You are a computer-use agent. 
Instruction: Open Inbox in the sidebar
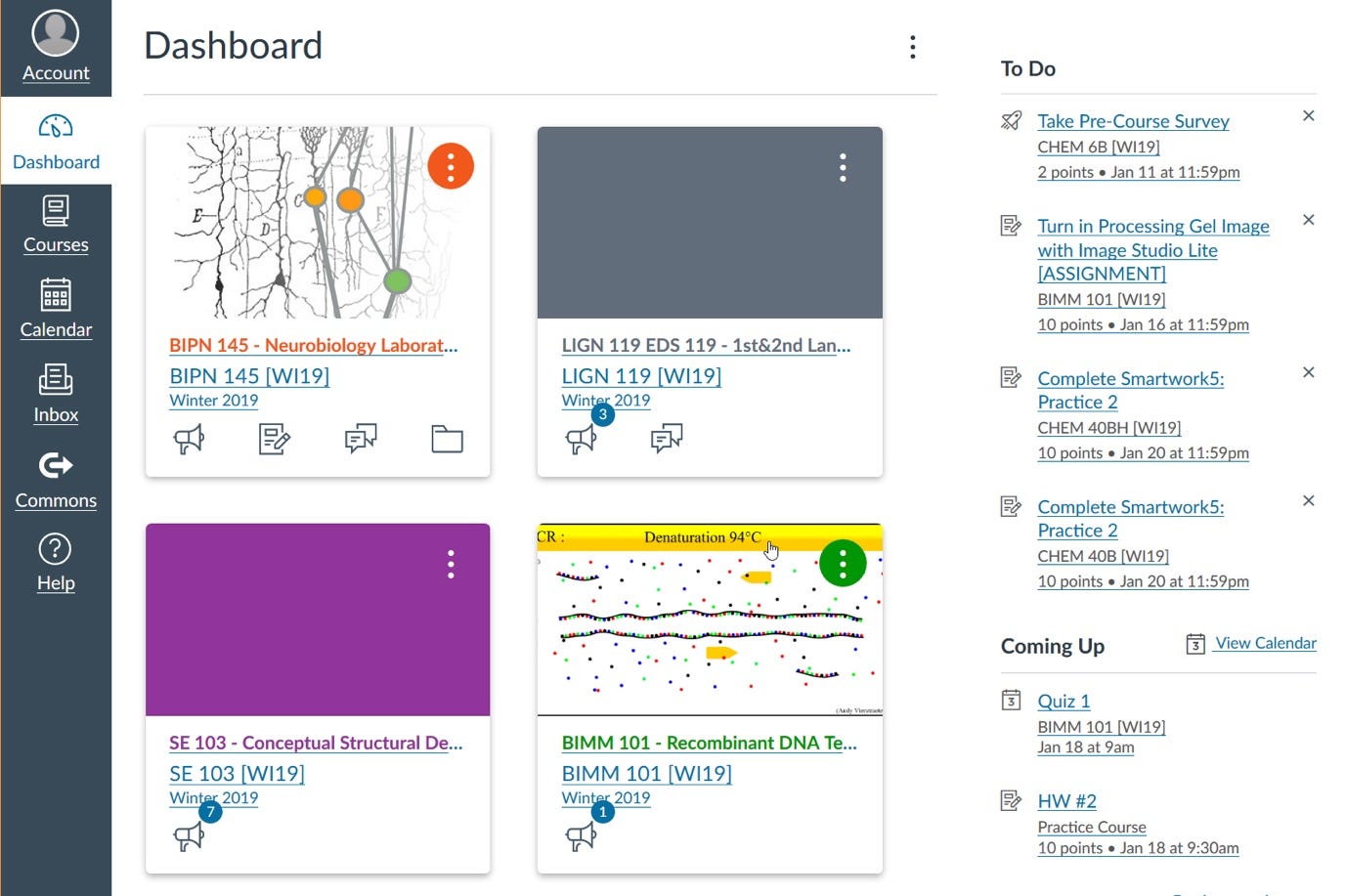tap(56, 395)
